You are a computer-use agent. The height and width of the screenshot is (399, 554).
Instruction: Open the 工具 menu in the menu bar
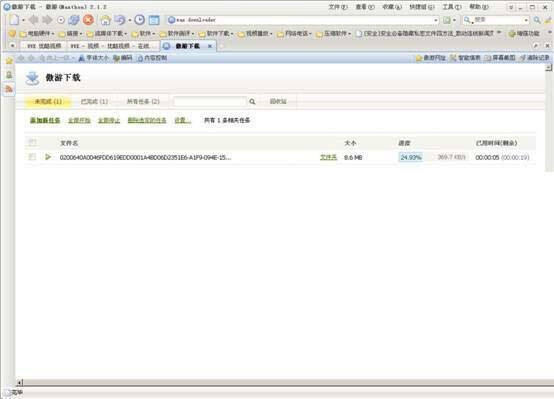point(452,7)
